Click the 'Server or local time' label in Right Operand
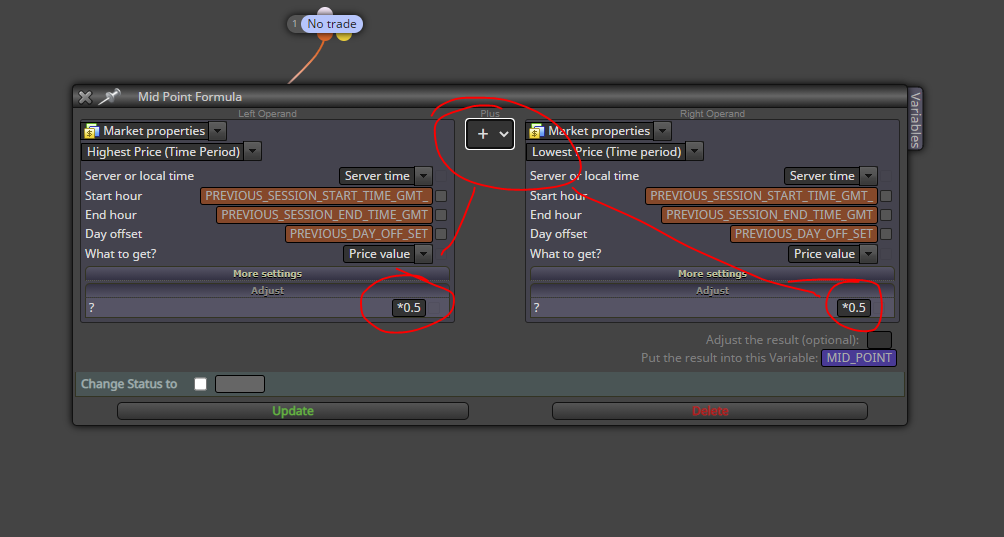The width and height of the screenshot is (1004, 537). click(x=584, y=176)
